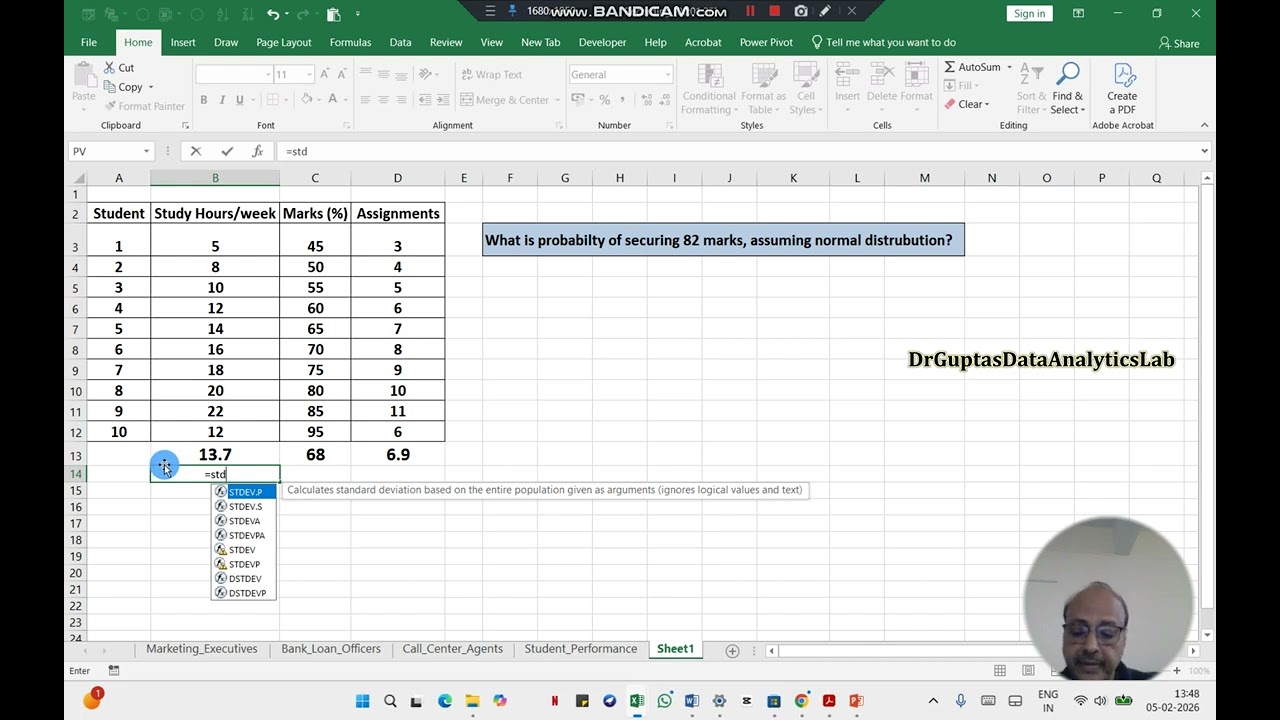Expand the Name Box dropdown arrow

(x=146, y=151)
